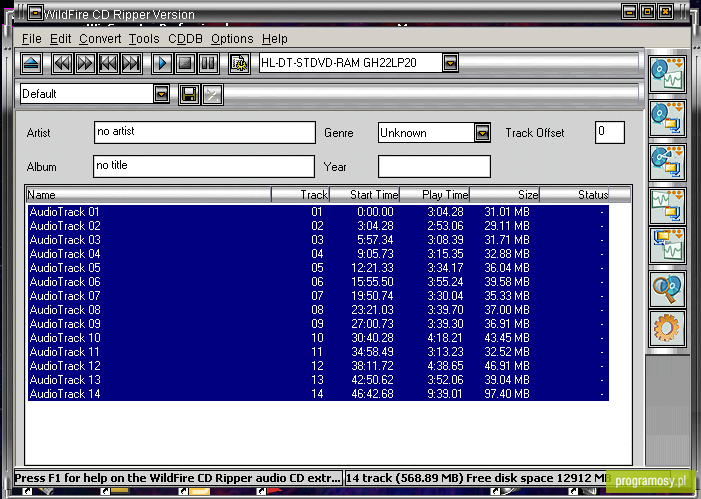The width and height of the screenshot is (701, 499).
Task: Select AudioTrack 01 row
Action: 318,212
